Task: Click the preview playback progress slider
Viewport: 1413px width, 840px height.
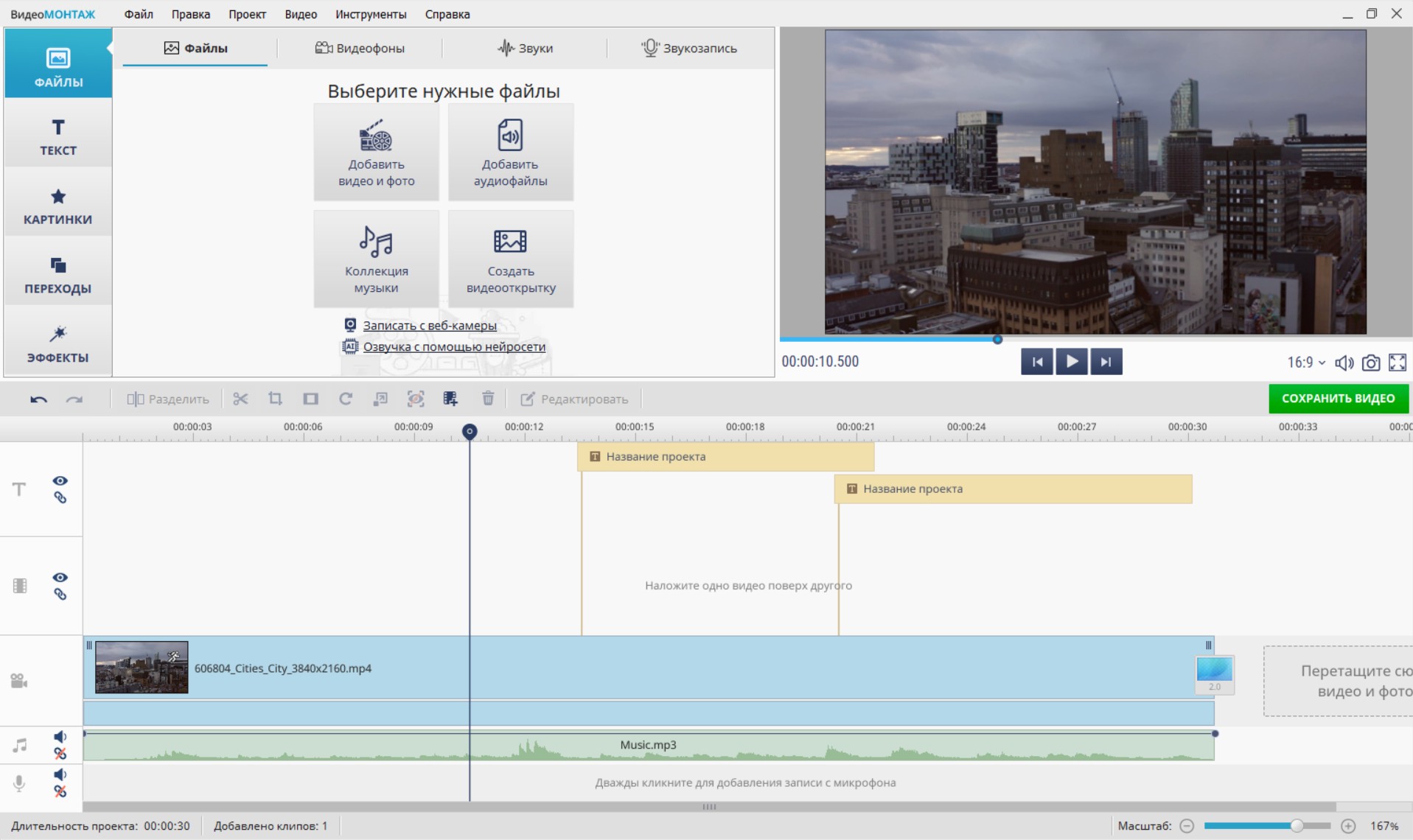Action: click(x=1095, y=340)
